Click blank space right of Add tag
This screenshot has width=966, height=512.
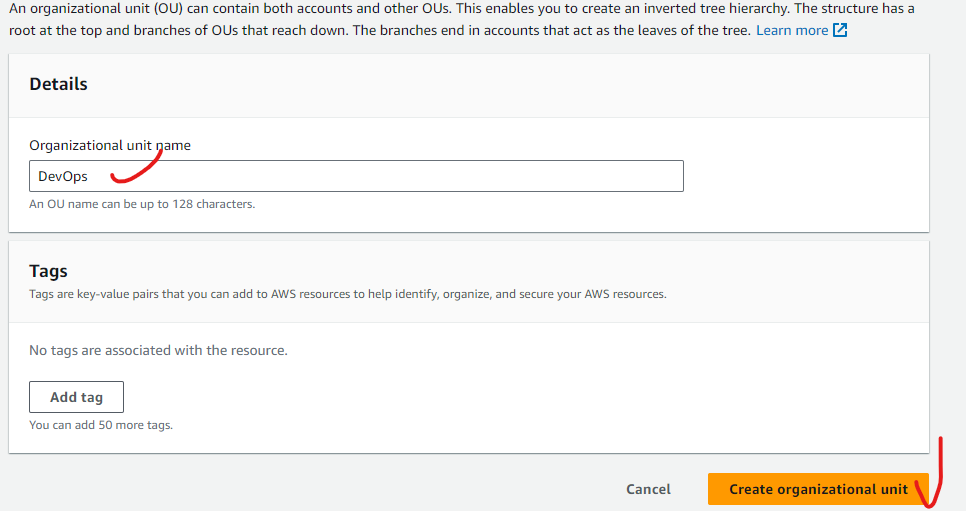pos(500,397)
